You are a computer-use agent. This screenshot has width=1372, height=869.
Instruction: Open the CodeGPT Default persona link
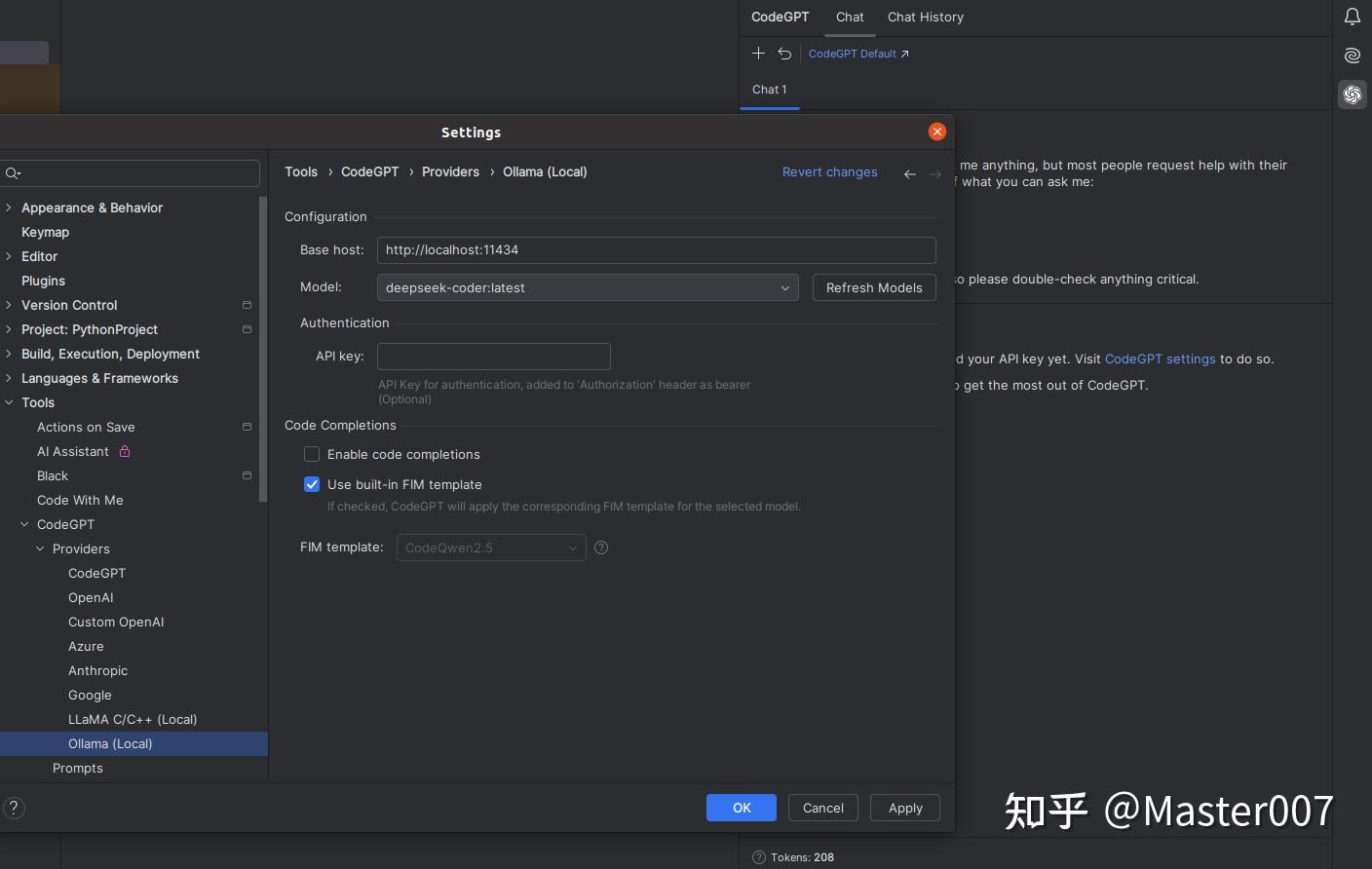point(858,54)
